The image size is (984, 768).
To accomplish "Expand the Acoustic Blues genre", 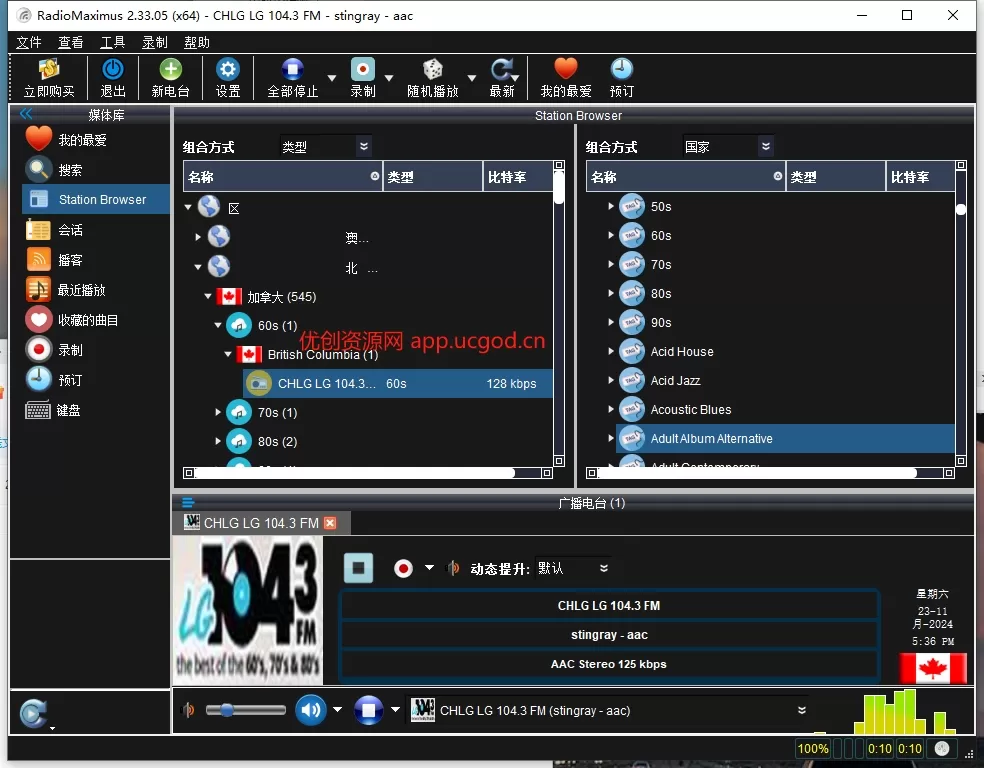I will coord(610,409).
